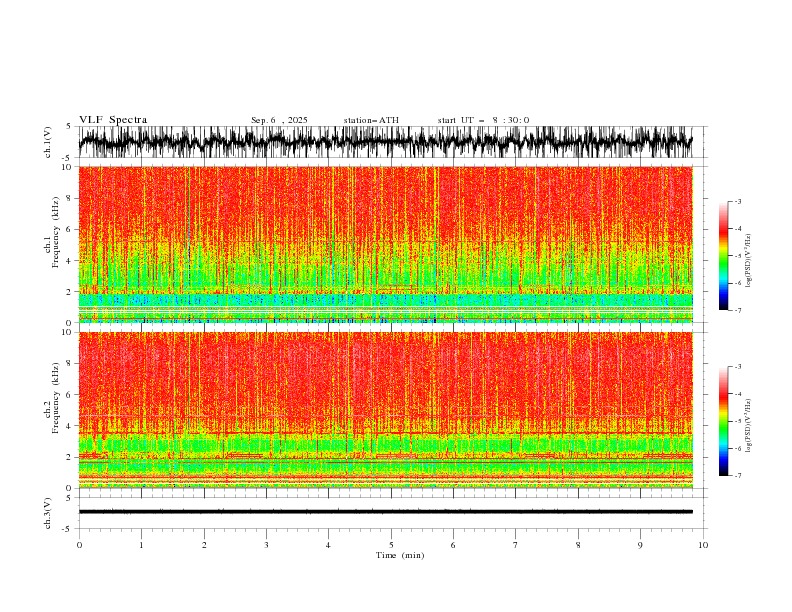
Task: Select the "ch.1(V)" axis label
Action: click(x=48, y=142)
